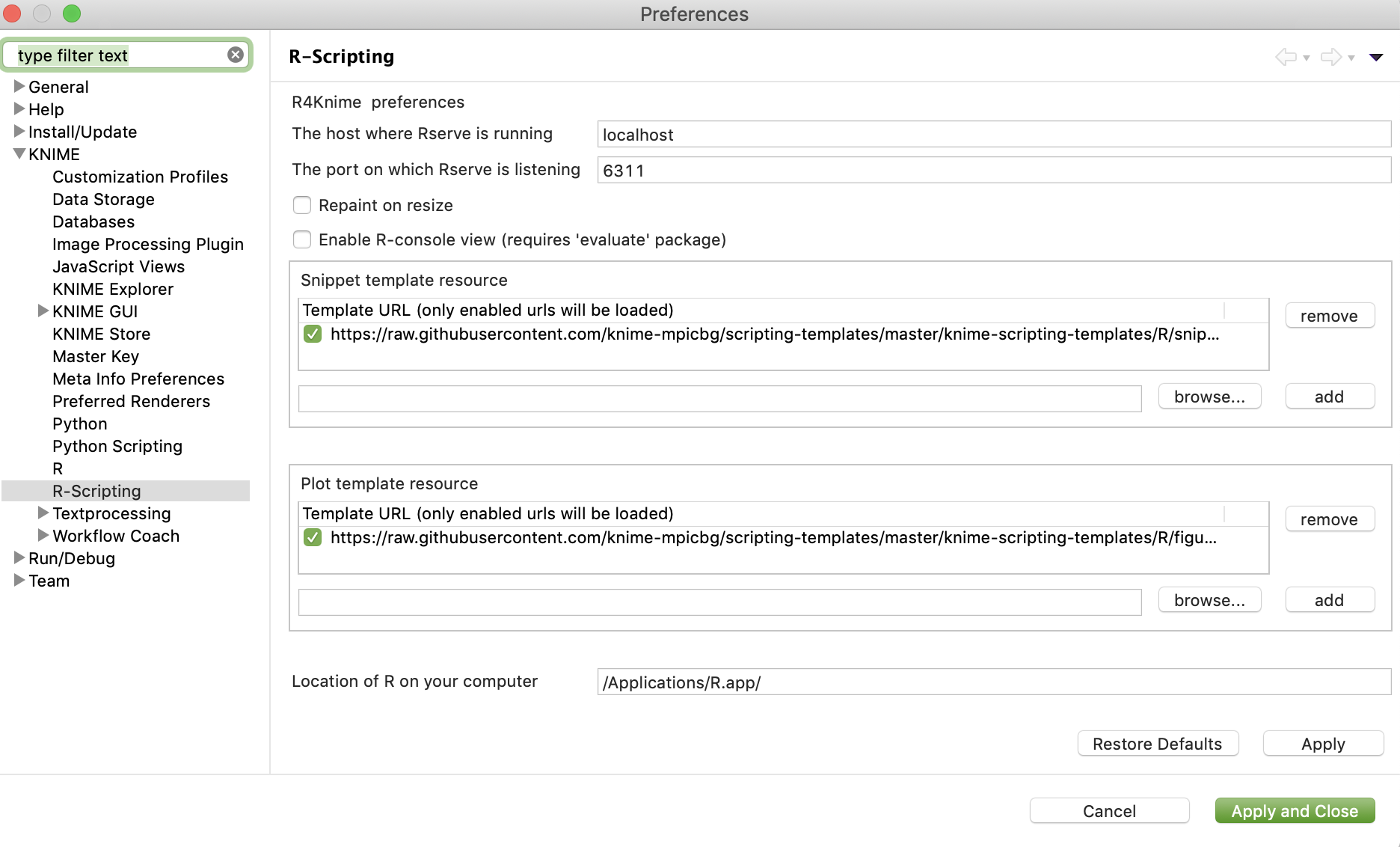Click the Rserve host field showing localhost
This screenshot has width=1400, height=847.
click(994, 135)
